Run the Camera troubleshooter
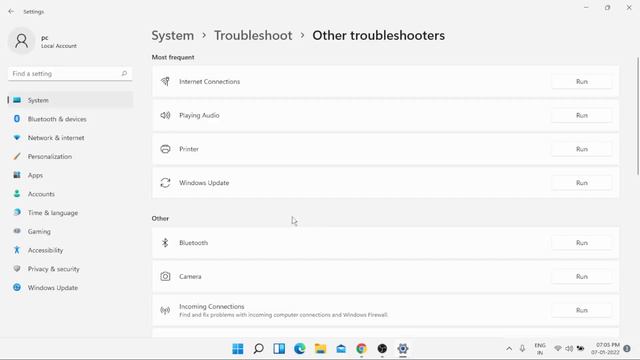This screenshot has height=360, width=640. pyautogui.click(x=582, y=276)
